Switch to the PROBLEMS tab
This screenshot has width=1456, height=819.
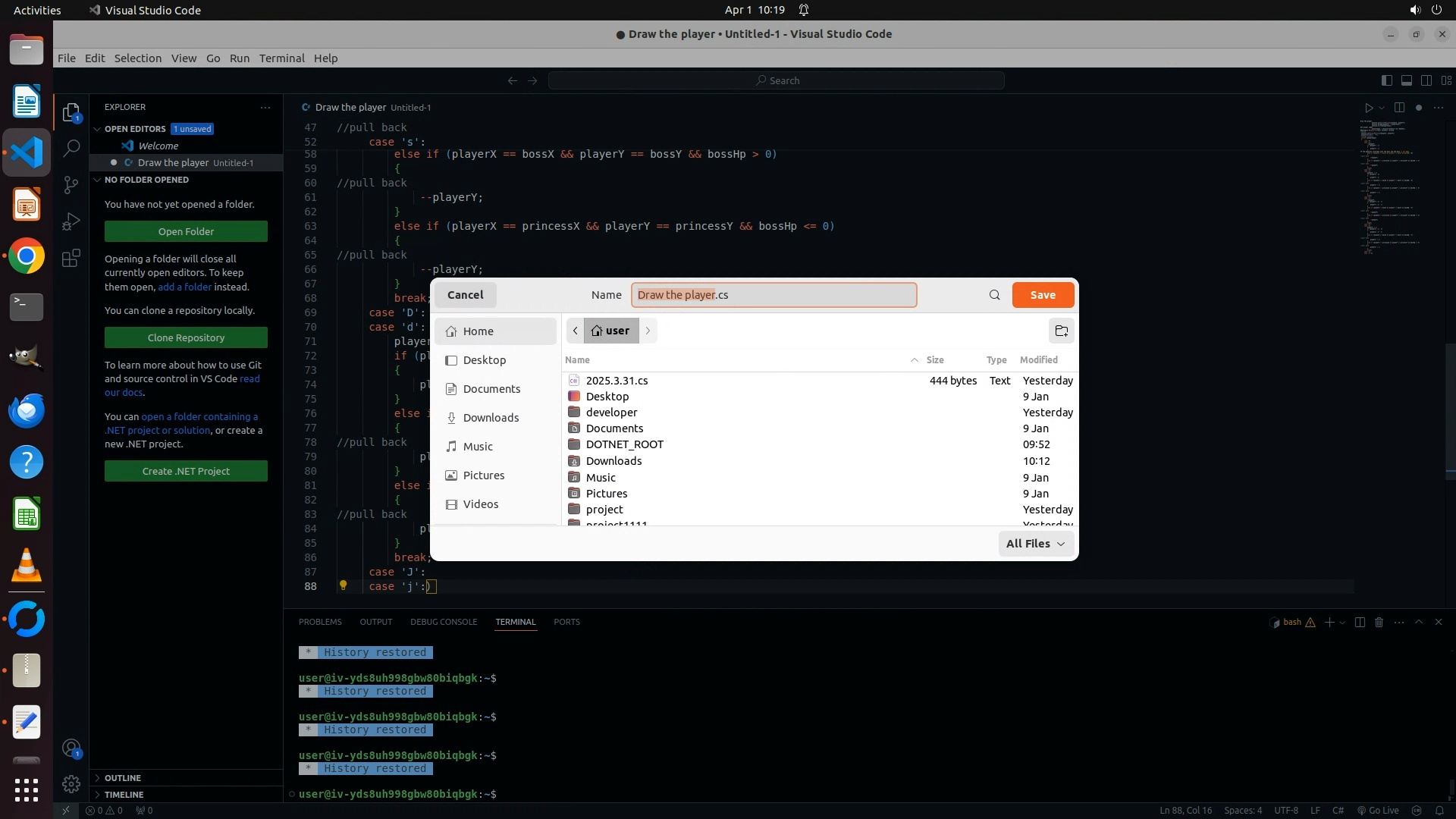pyautogui.click(x=320, y=622)
